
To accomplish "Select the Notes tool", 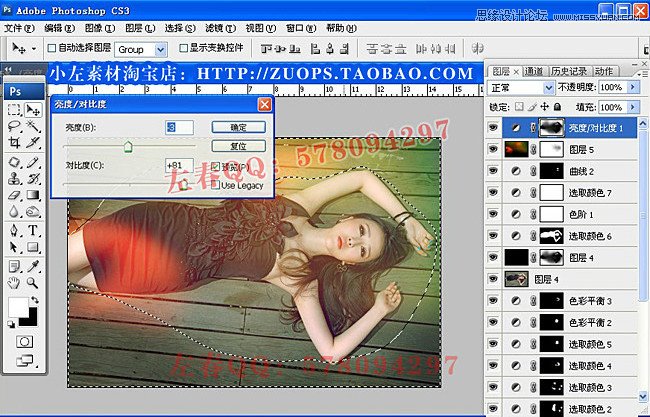I will point(14,266).
